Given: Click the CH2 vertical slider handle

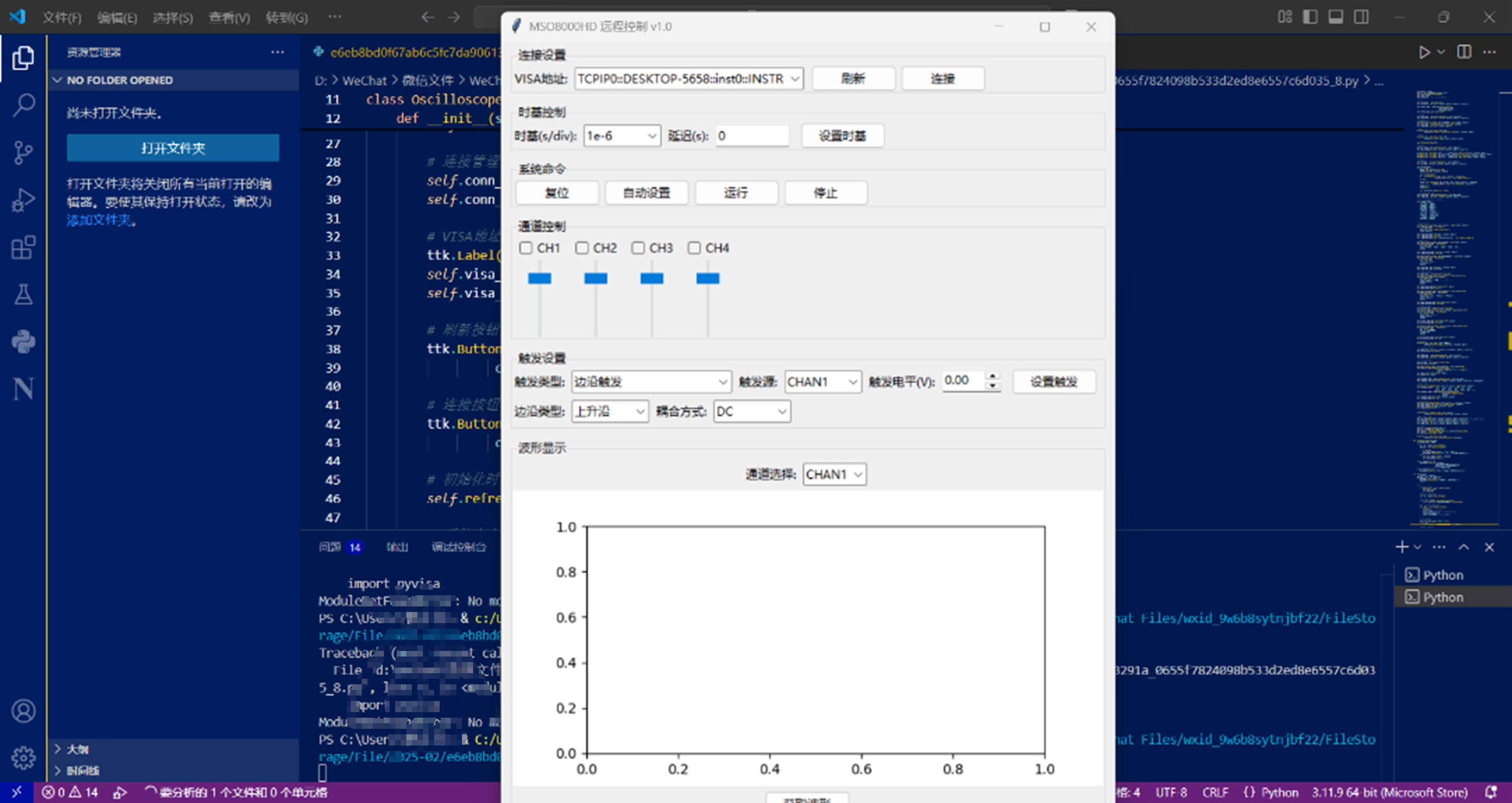Looking at the screenshot, I should pyautogui.click(x=596, y=279).
